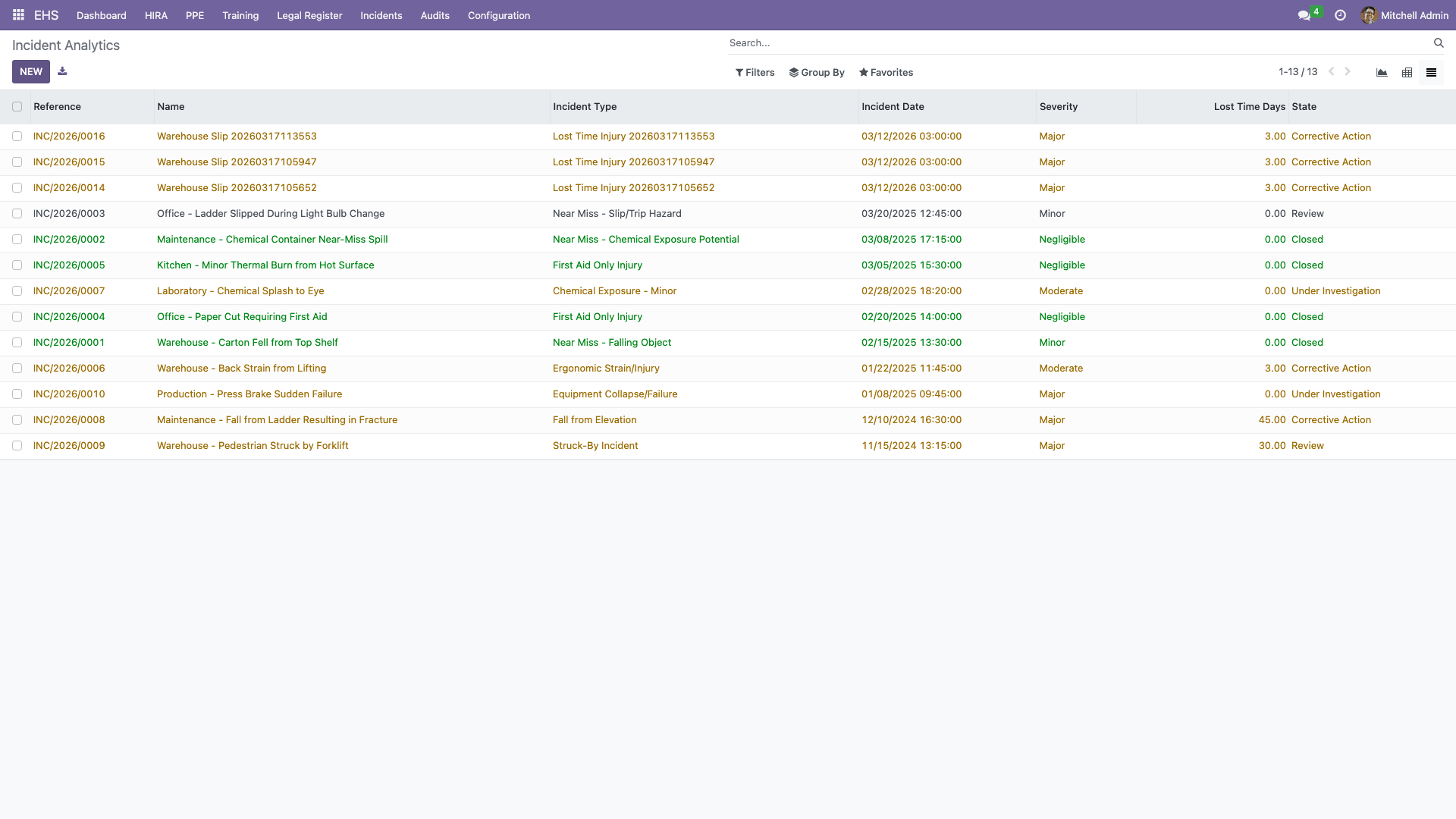Open the Filters dropdown

[x=755, y=72]
